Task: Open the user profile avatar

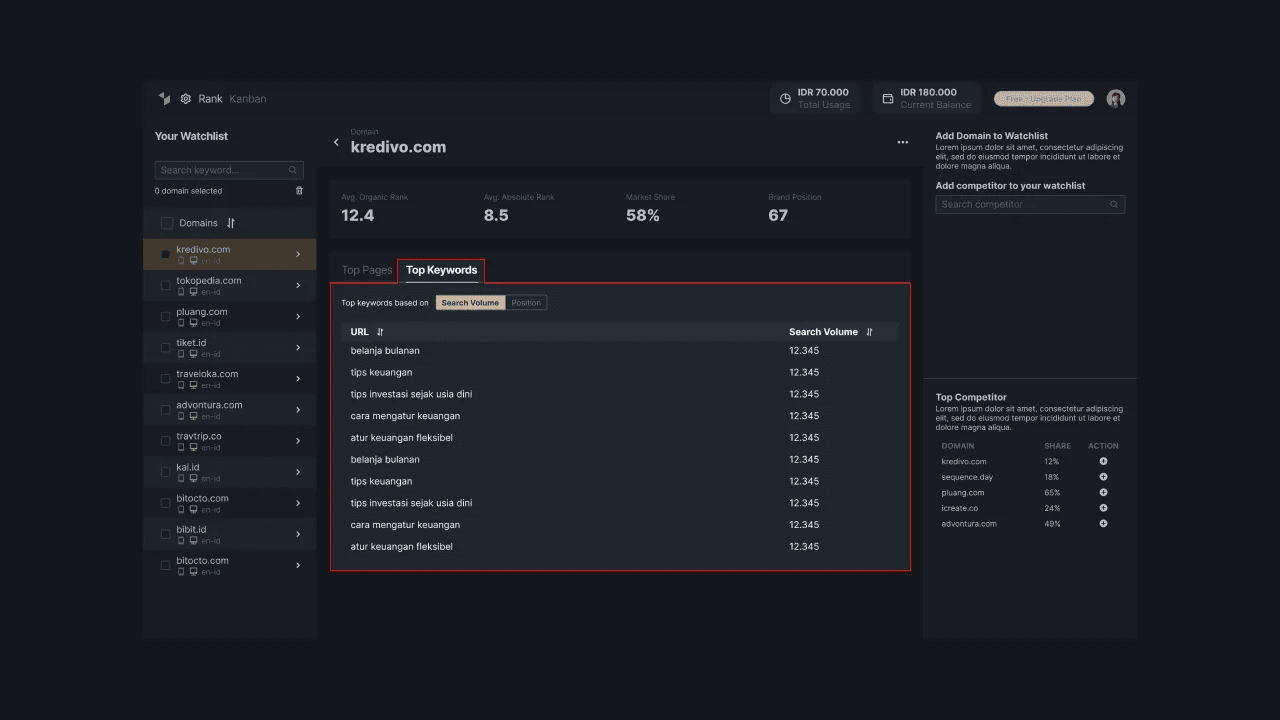Action: pos(1116,98)
